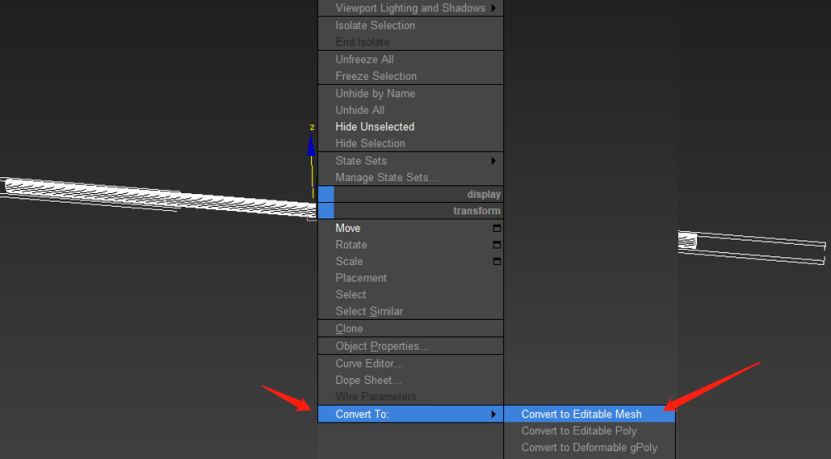Choose Placement from the quad menu
The width and height of the screenshot is (831, 459).
pyautogui.click(x=410, y=278)
